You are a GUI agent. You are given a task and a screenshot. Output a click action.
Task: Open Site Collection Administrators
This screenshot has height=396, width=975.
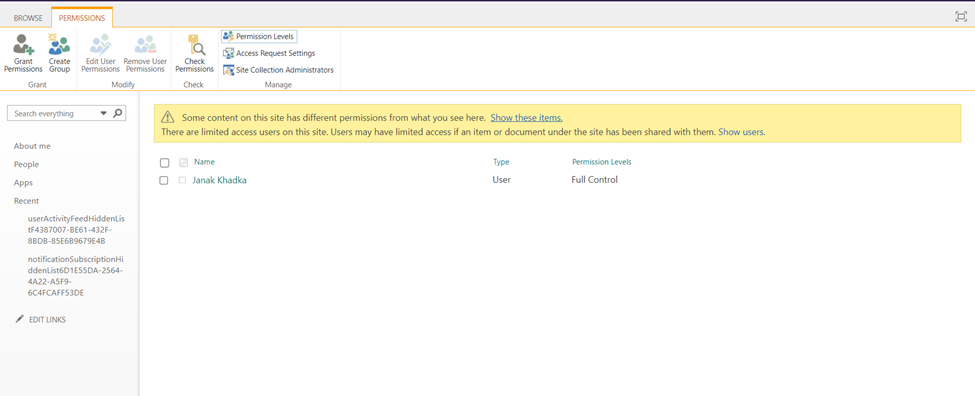point(279,70)
